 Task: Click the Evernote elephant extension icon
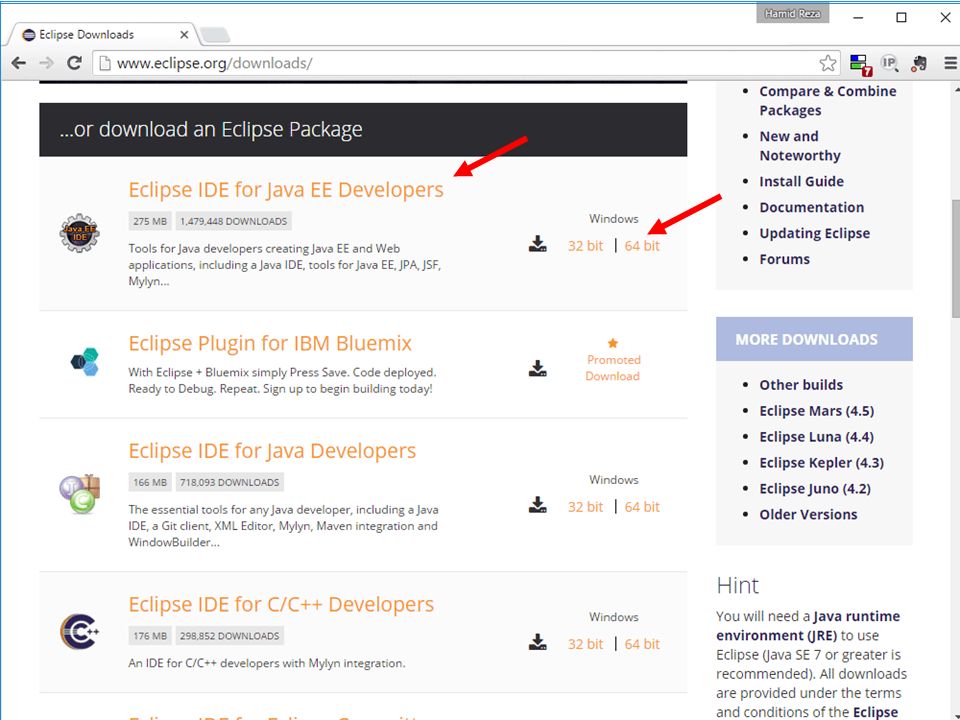[x=919, y=62]
